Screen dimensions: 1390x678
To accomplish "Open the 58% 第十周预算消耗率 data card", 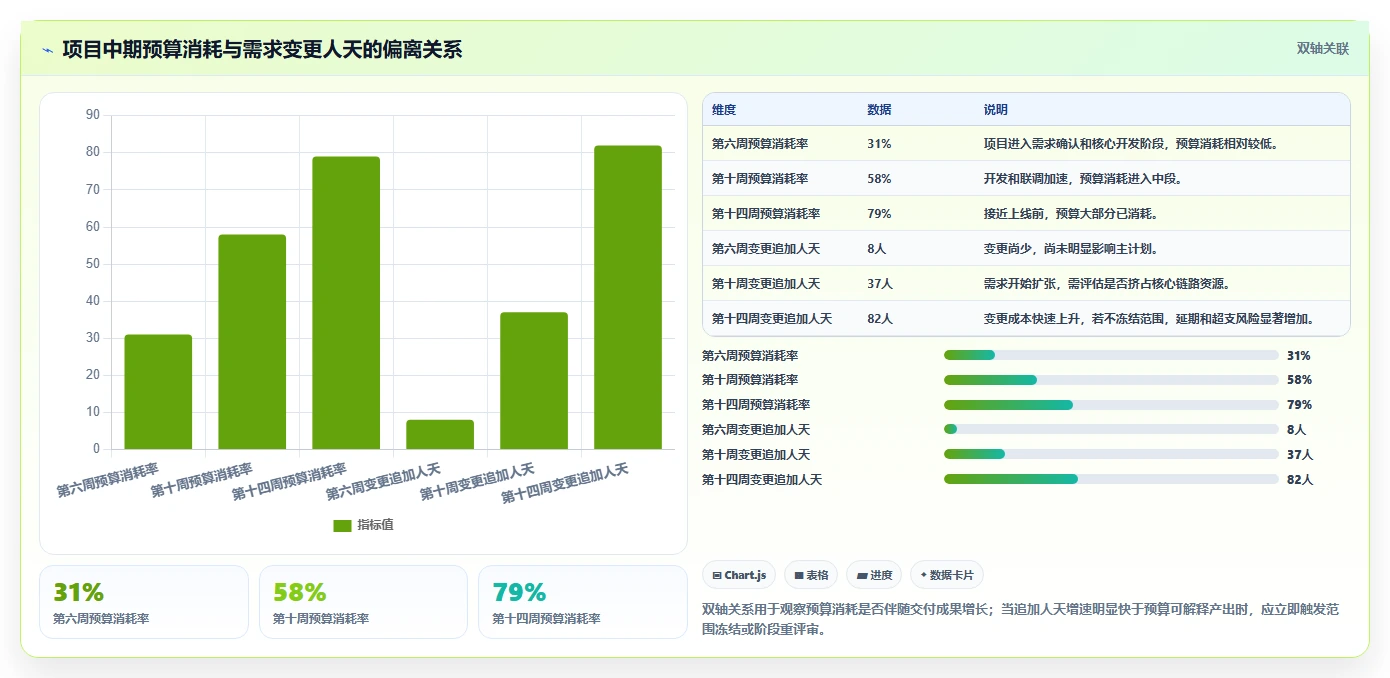I will [363, 602].
